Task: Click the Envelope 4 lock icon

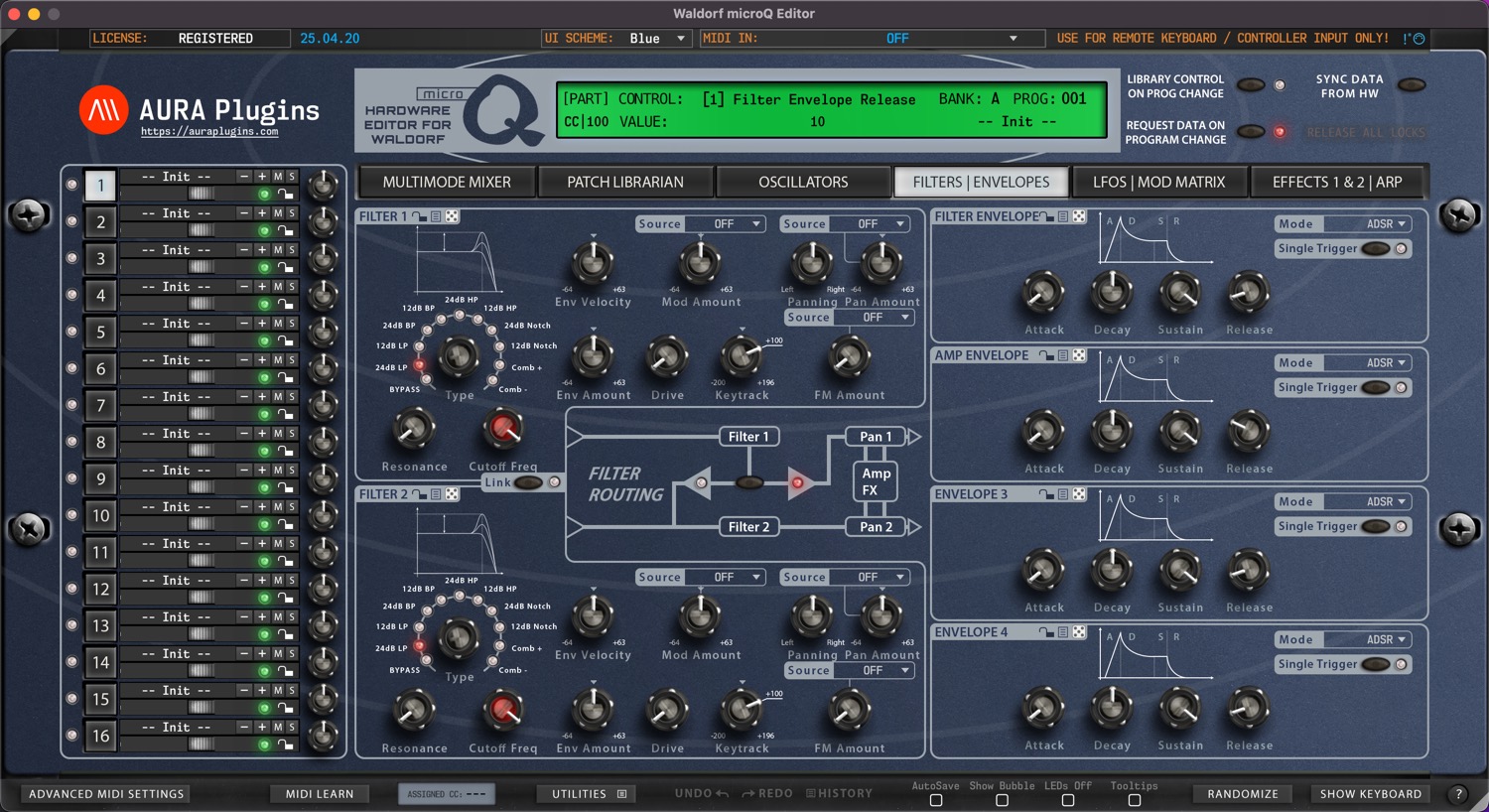Action: click(1045, 632)
